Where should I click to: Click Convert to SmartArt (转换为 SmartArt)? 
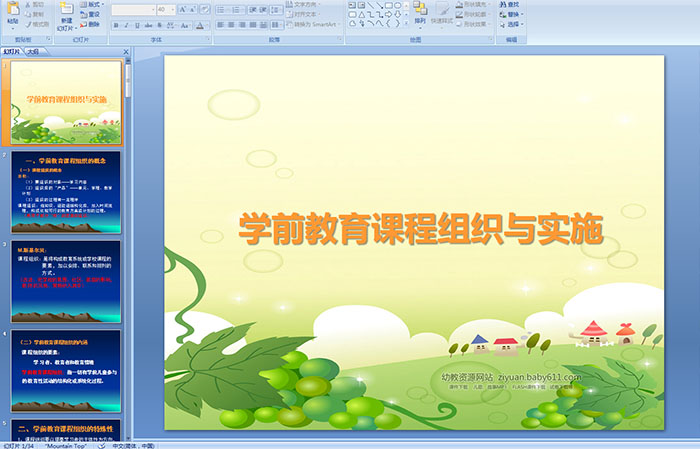[313, 24]
